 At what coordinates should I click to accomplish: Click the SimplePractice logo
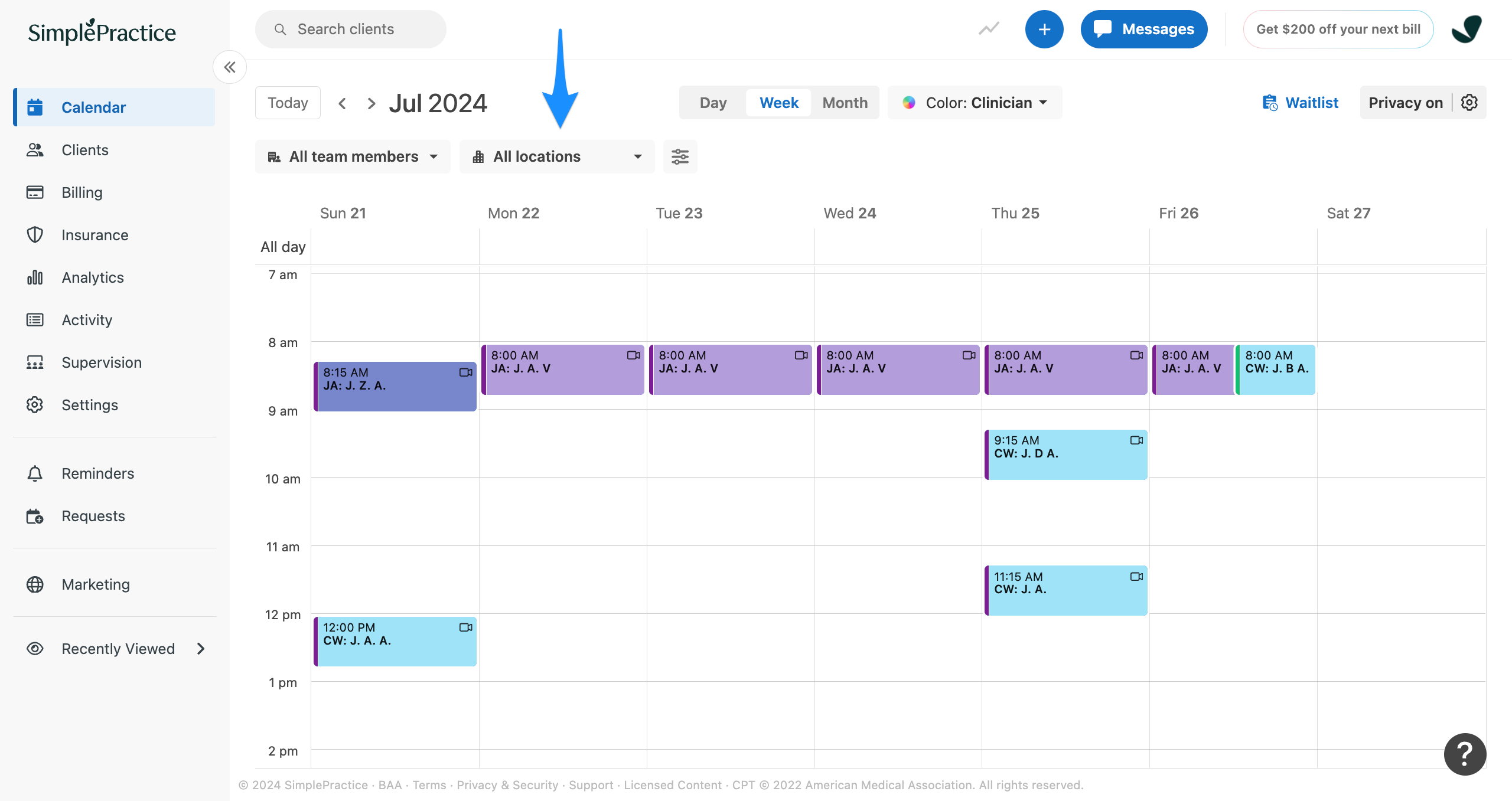[102, 32]
